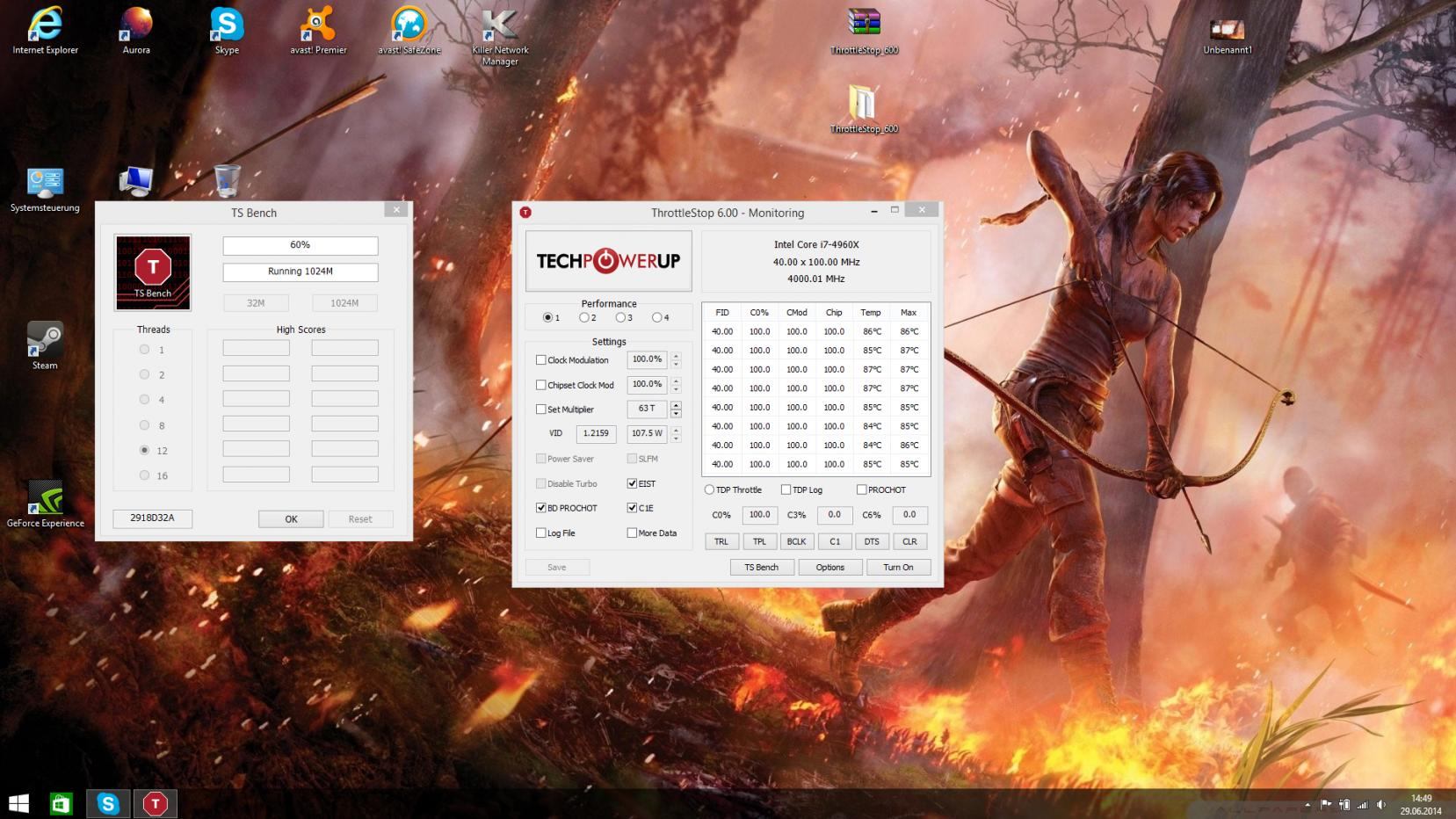This screenshot has width=1456, height=819.
Task: Confirm OK in TS Bench window
Action: pyautogui.click(x=291, y=519)
